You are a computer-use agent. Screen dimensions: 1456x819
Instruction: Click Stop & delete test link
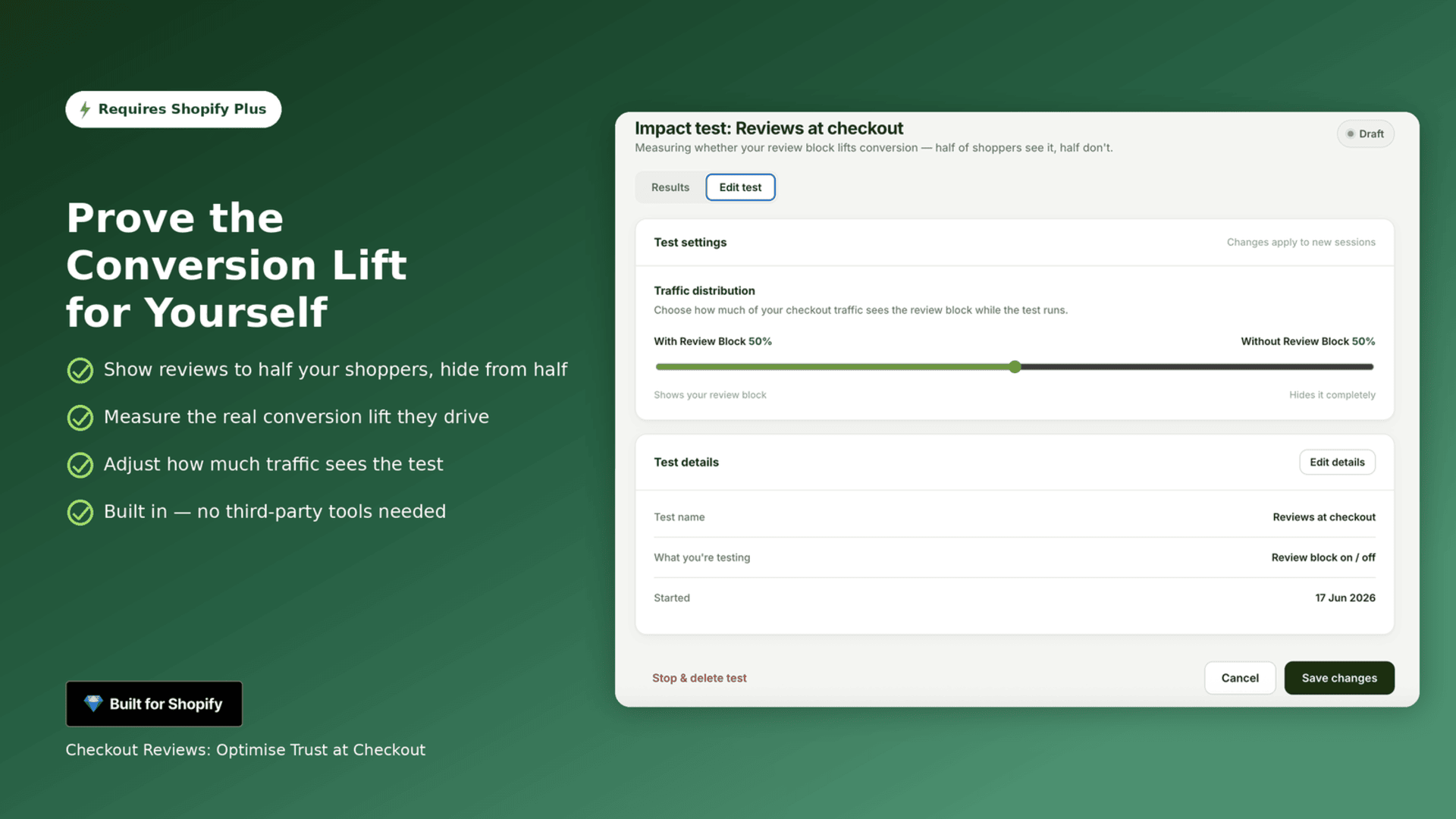tap(699, 678)
